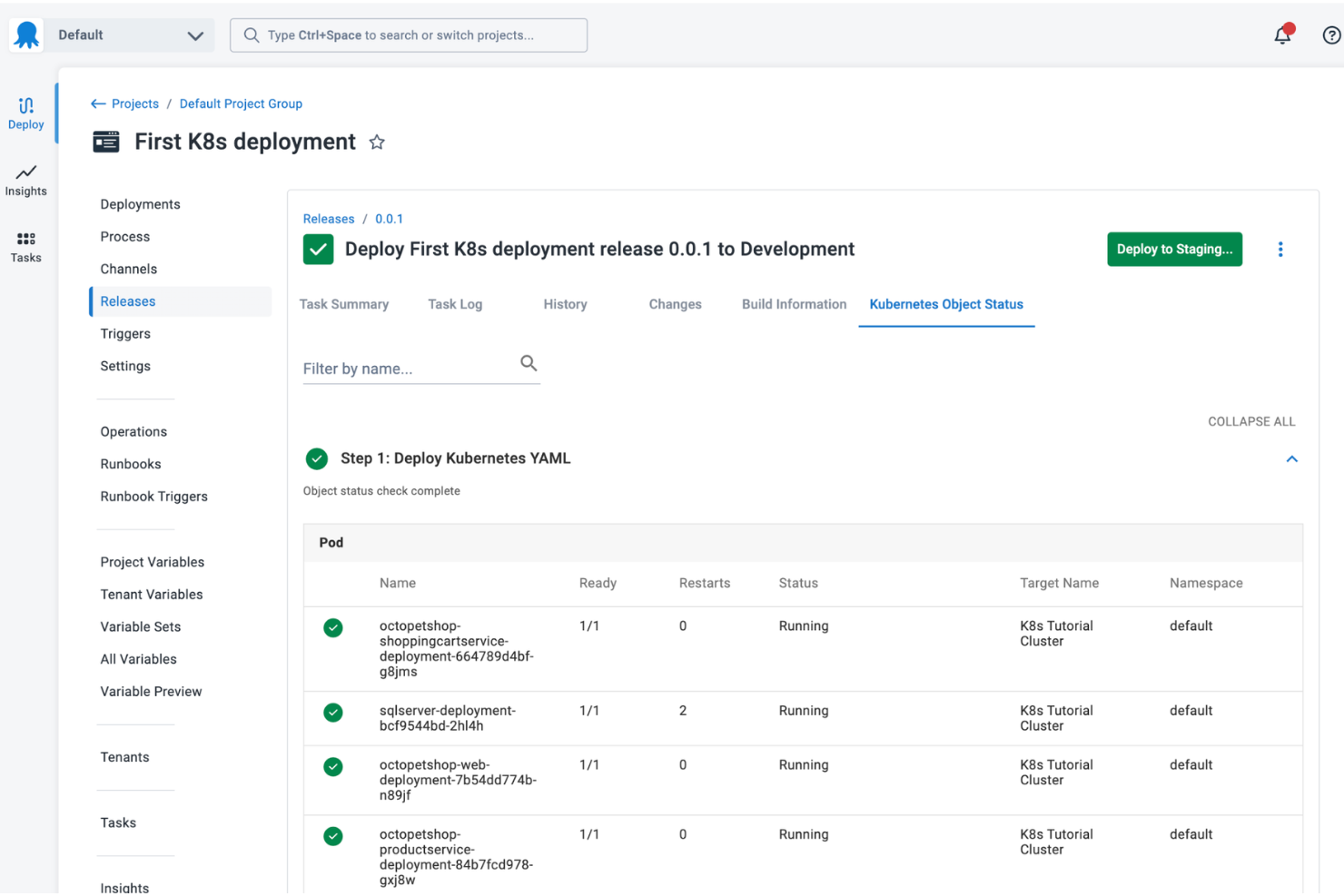Click the project icon beside First K8s deployment
1344x896 pixels.
coord(106,142)
